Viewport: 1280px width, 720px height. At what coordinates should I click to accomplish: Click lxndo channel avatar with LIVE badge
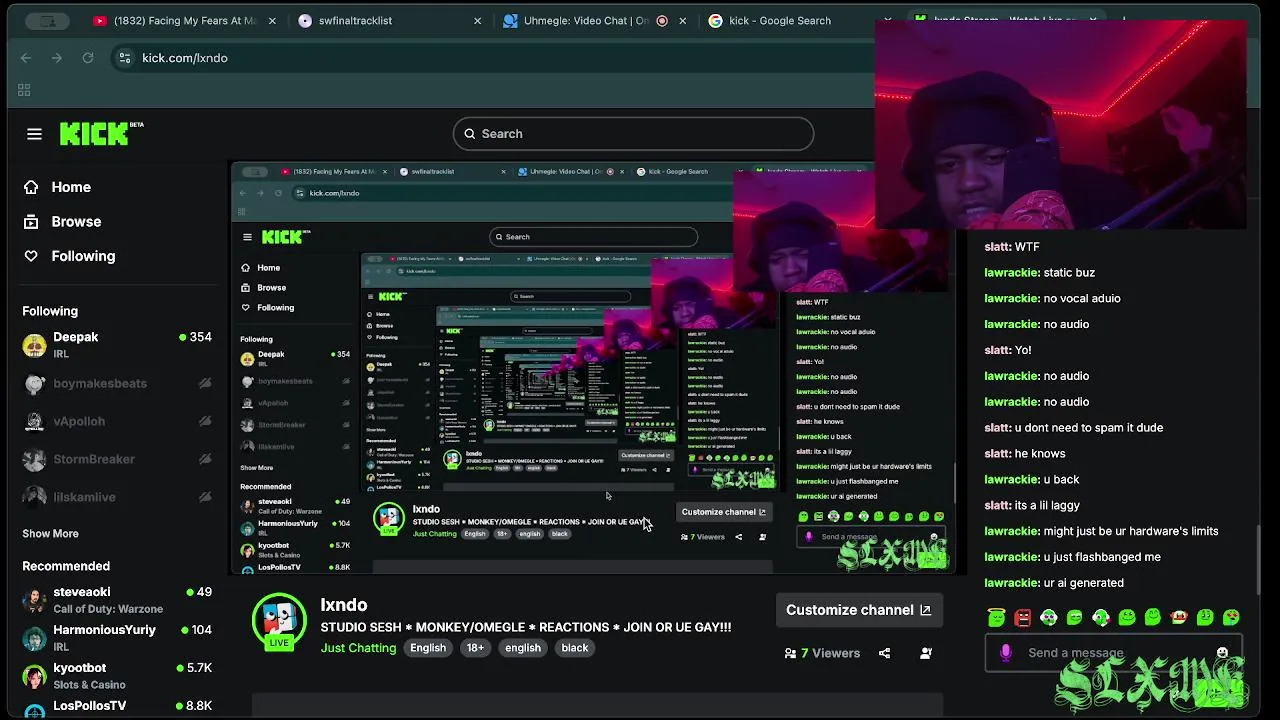click(x=279, y=622)
